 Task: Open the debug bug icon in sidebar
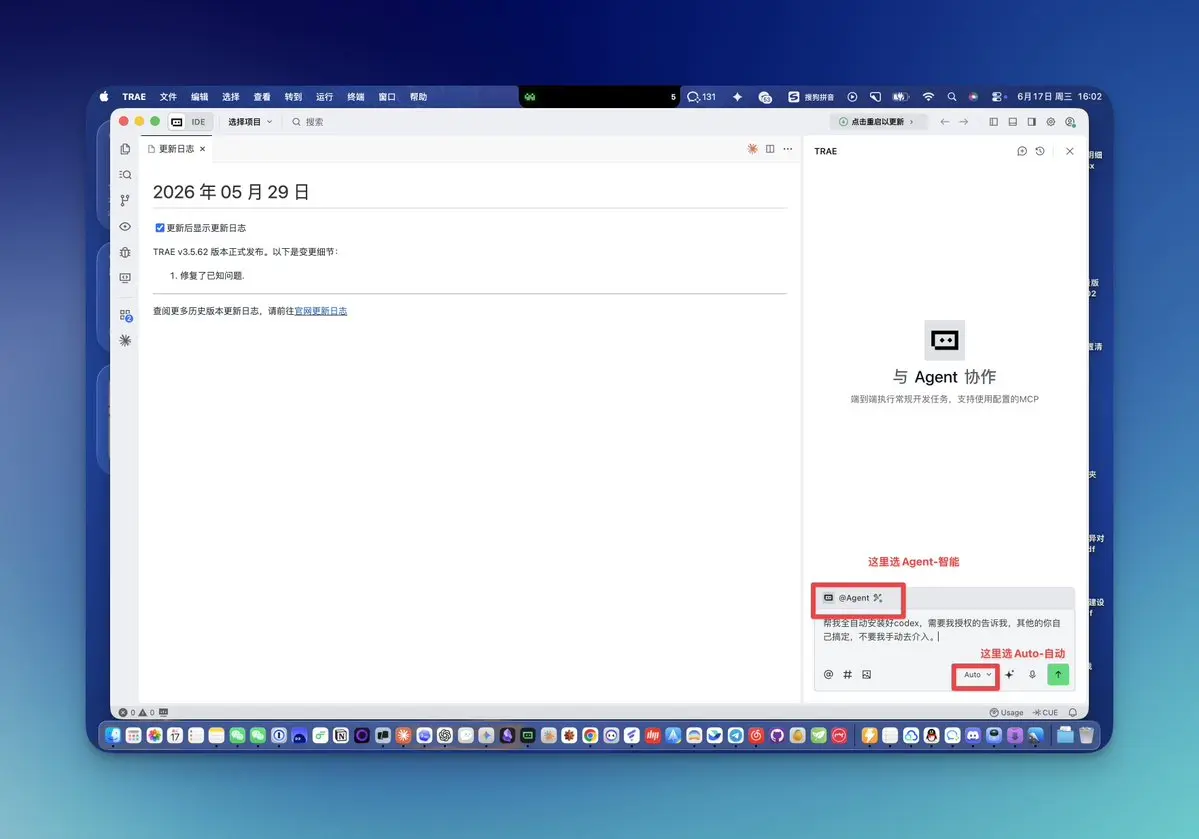tap(125, 252)
